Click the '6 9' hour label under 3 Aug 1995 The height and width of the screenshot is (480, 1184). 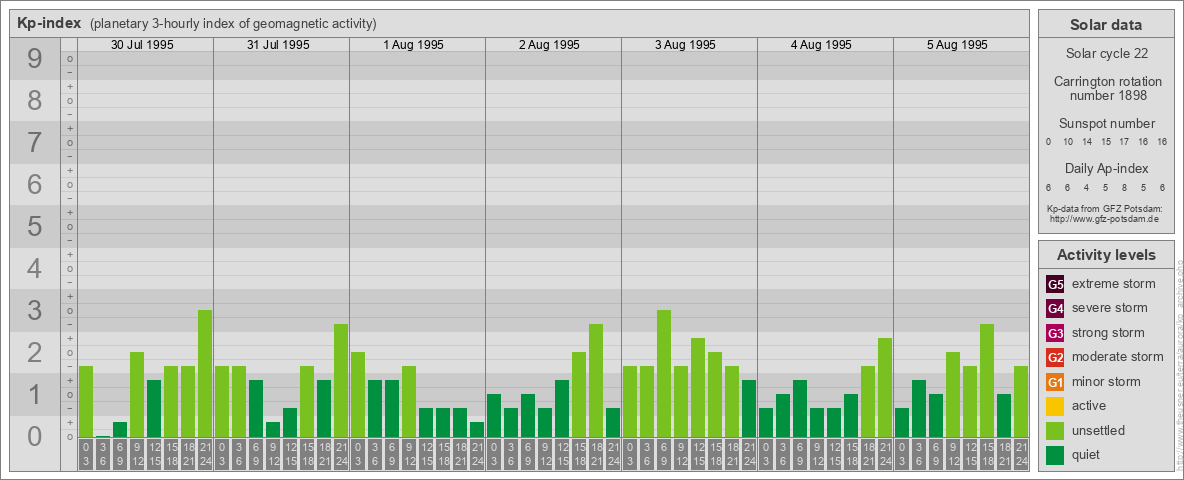tap(664, 455)
